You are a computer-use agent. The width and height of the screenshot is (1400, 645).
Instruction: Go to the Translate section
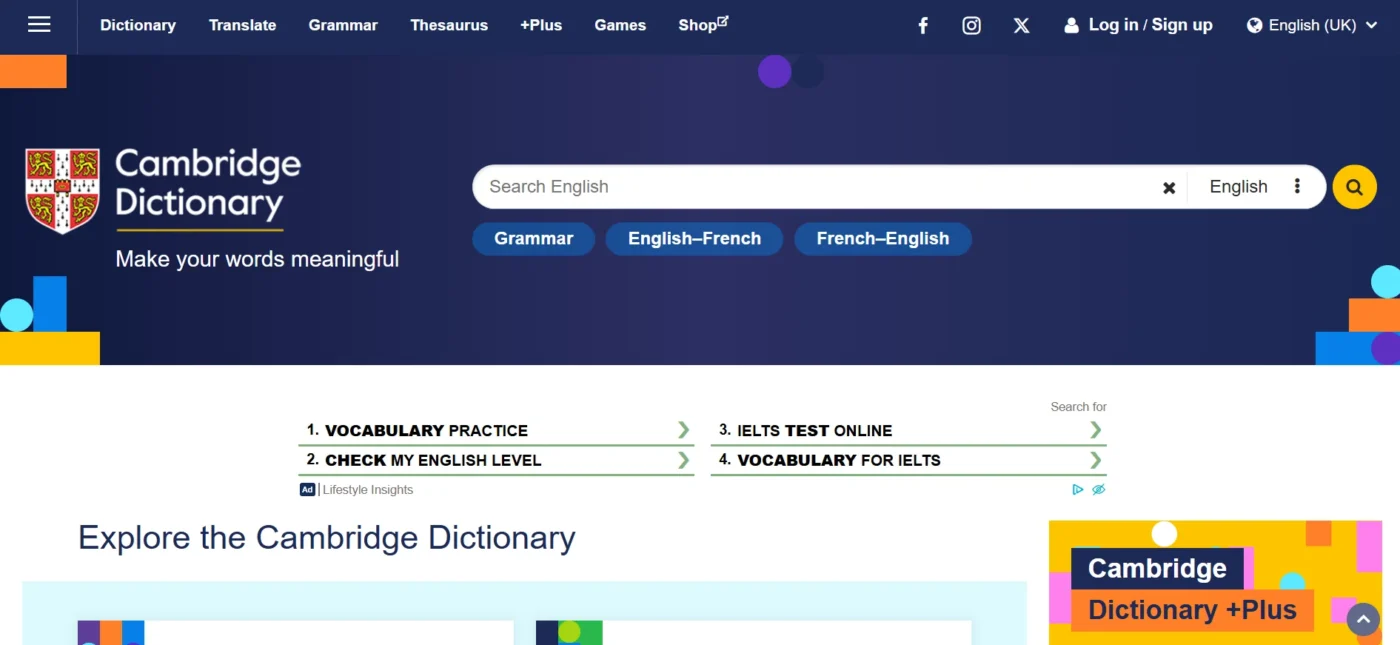(x=242, y=26)
